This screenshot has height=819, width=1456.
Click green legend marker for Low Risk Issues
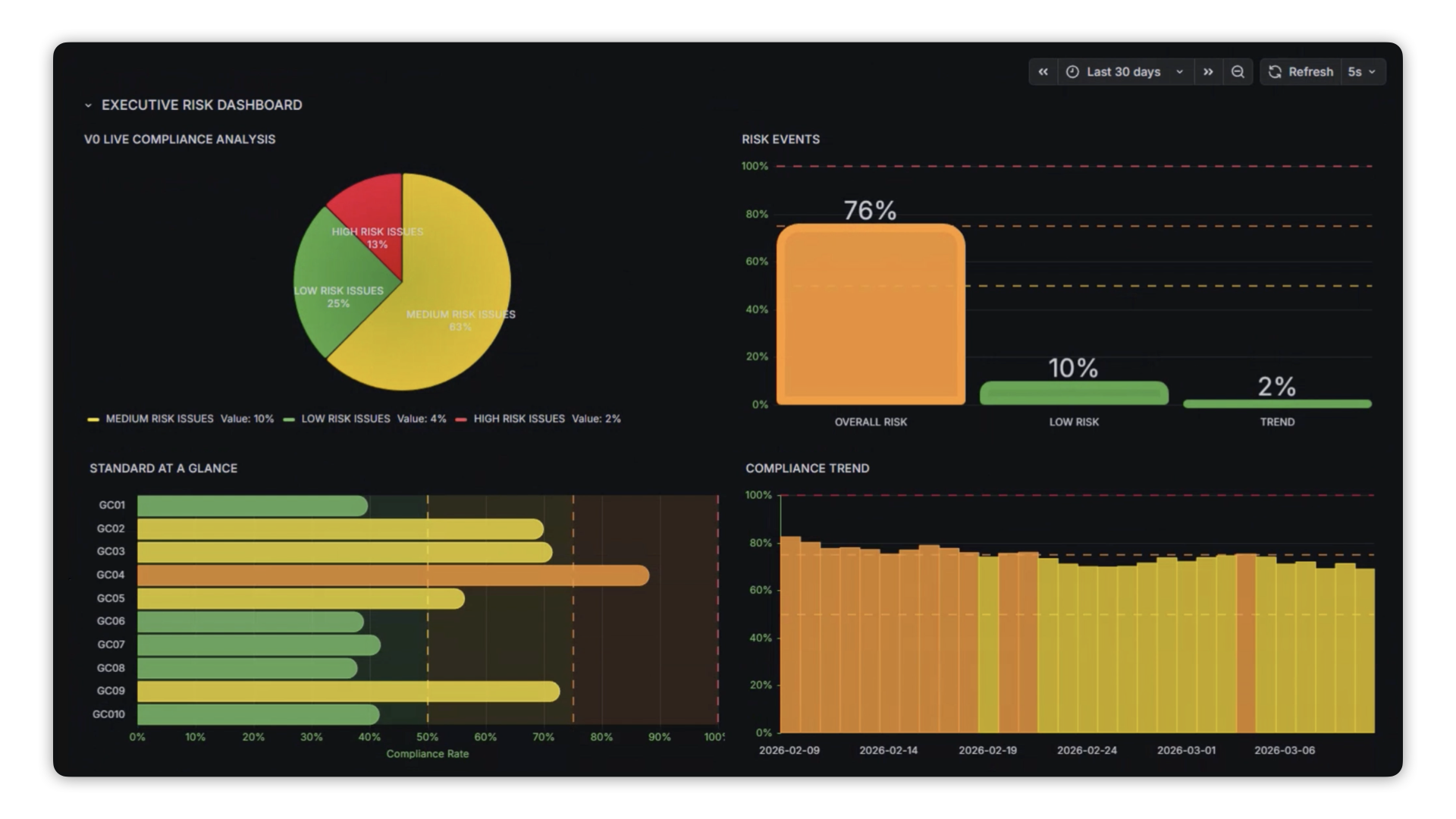click(x=289, y=419)
